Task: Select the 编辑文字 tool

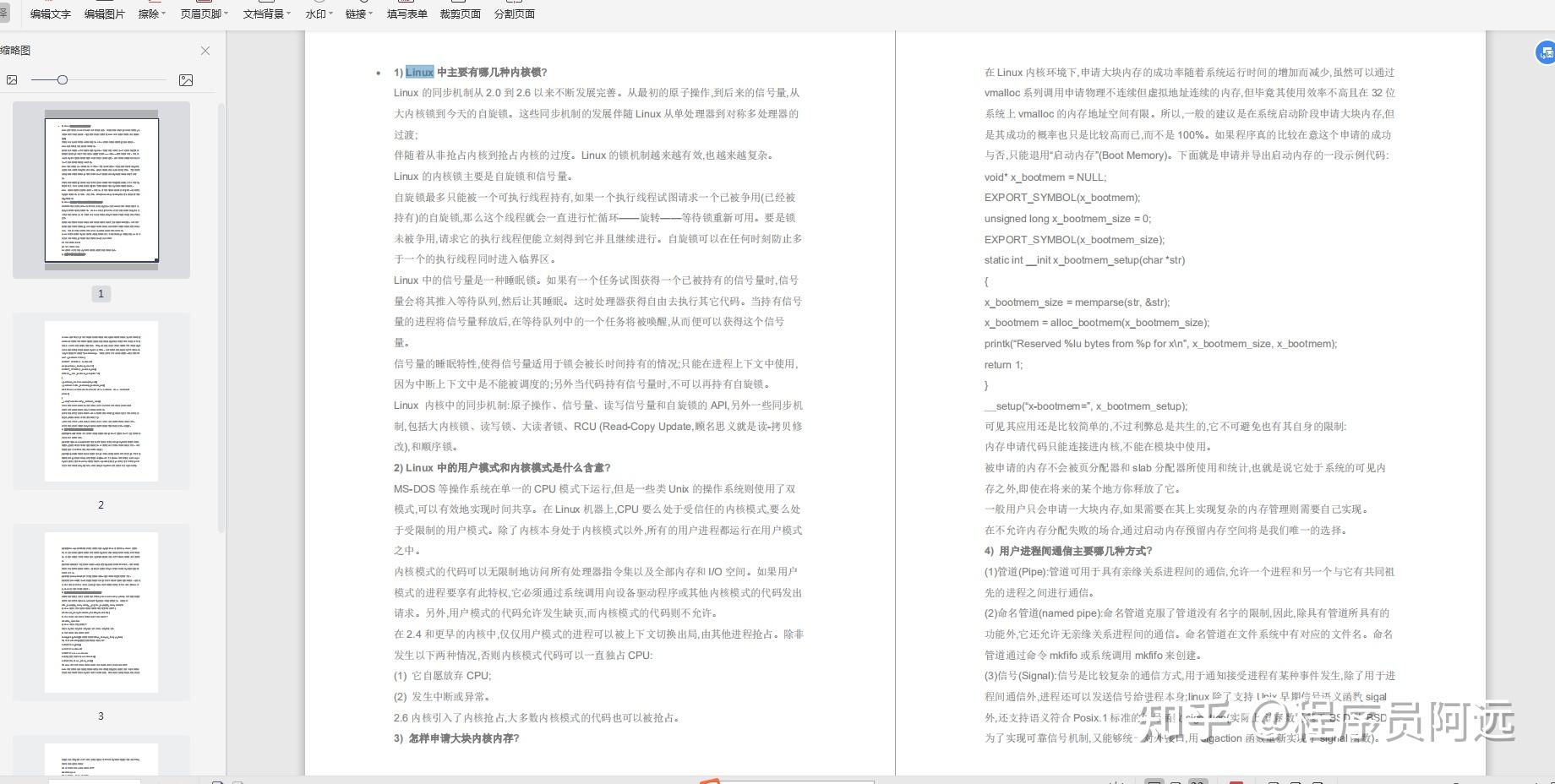Action: pyautogui.click(x=51, y=14)
